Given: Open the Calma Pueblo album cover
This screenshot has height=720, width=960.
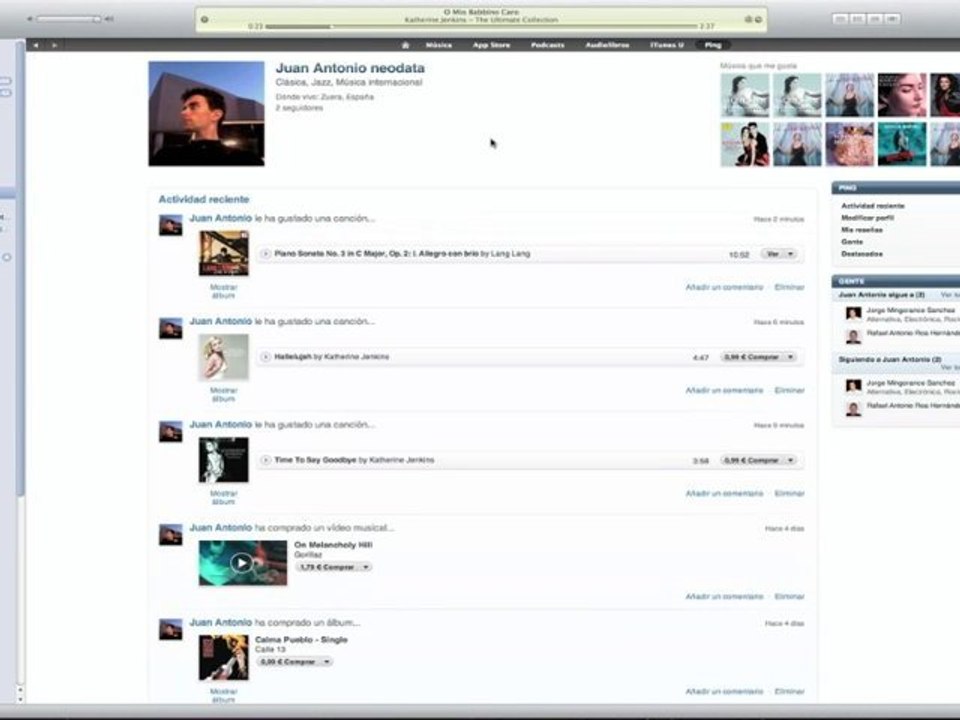Looking at the screenshot, I should (x=223, y=658).
